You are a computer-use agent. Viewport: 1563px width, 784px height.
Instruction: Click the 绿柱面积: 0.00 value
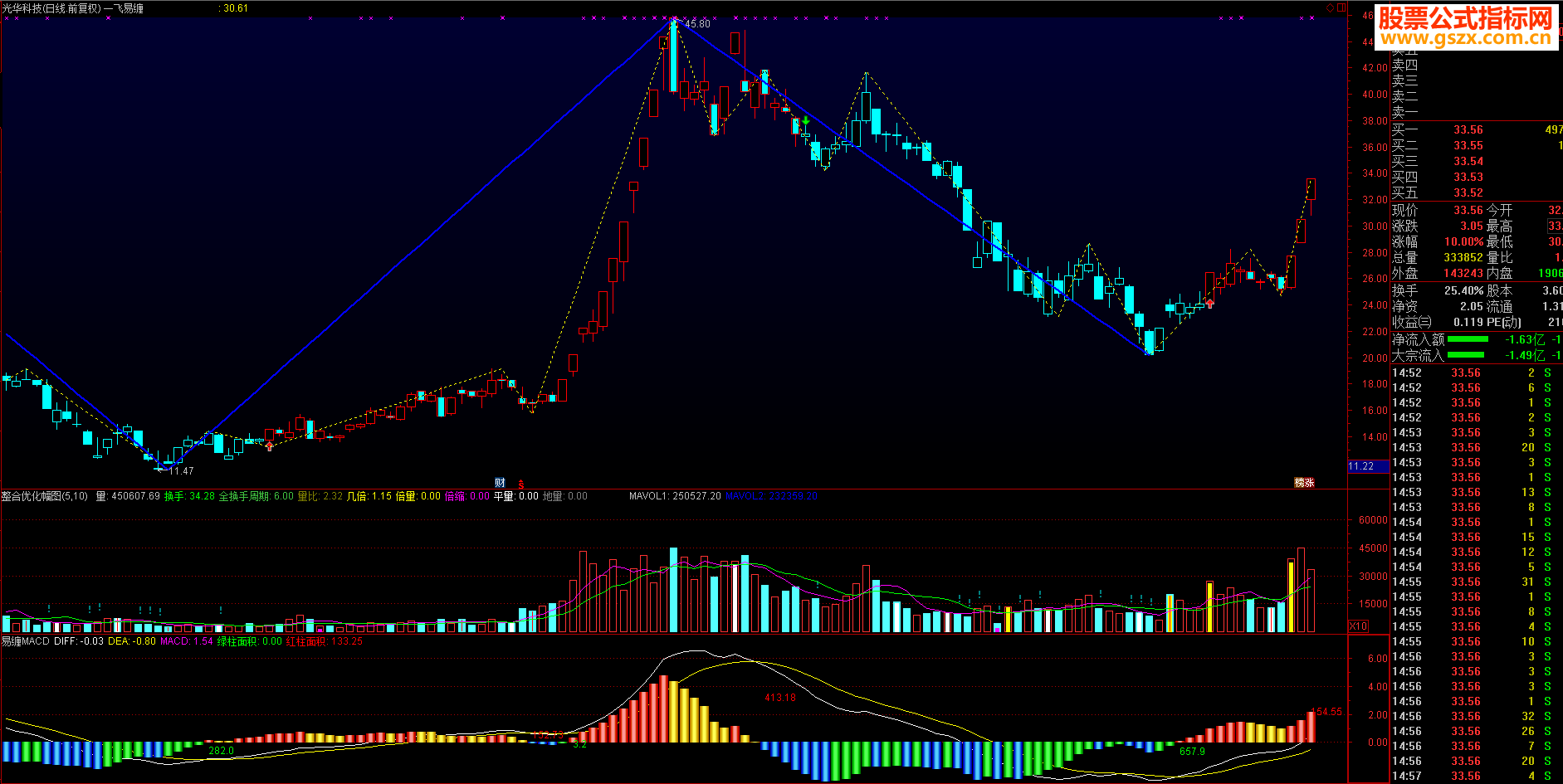[x=250, y=641]
